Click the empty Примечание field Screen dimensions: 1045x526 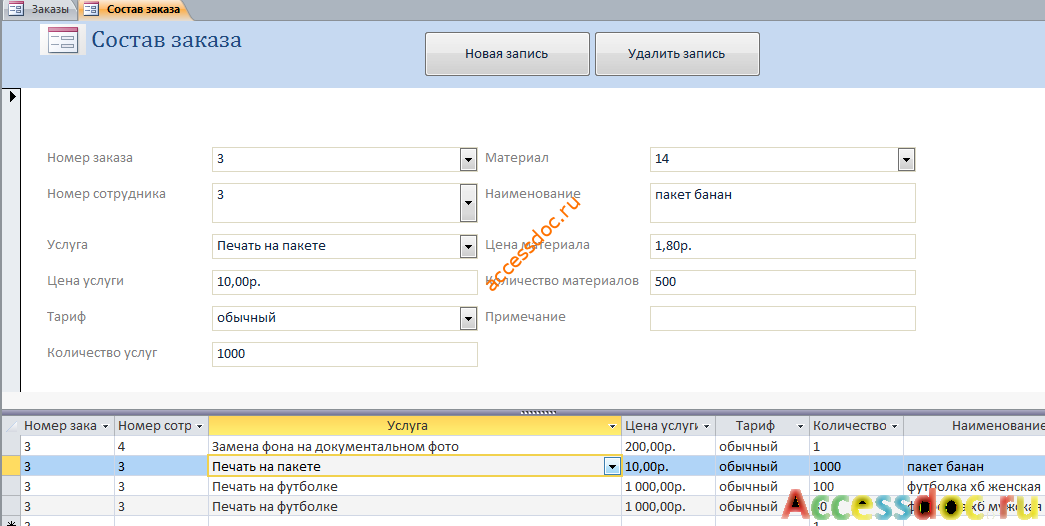pos(782,318)
